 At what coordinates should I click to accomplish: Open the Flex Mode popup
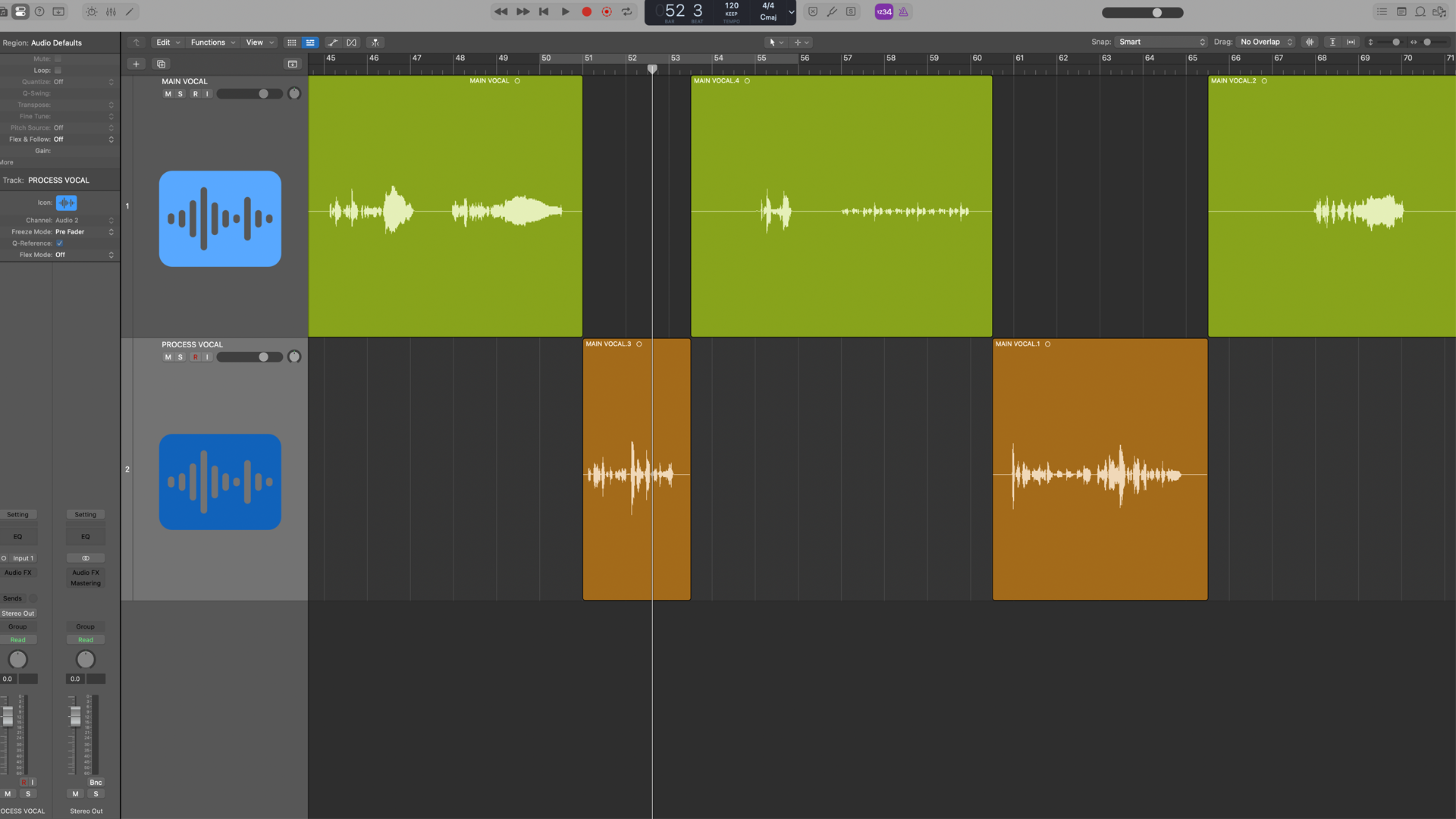84,255
